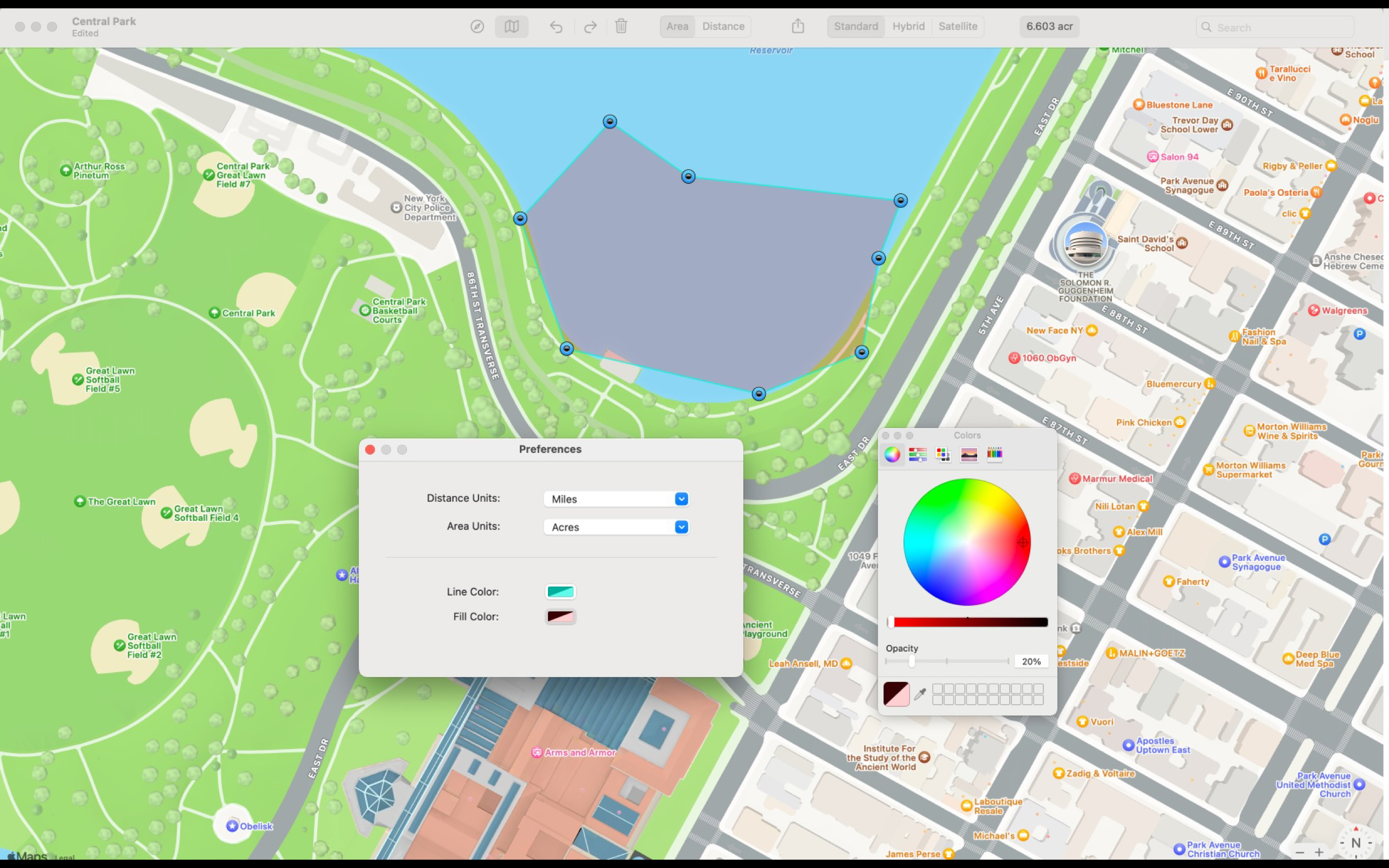Select the Saint David's School marker
This screenshot has height=868, width=1389.
(1182, 243)
